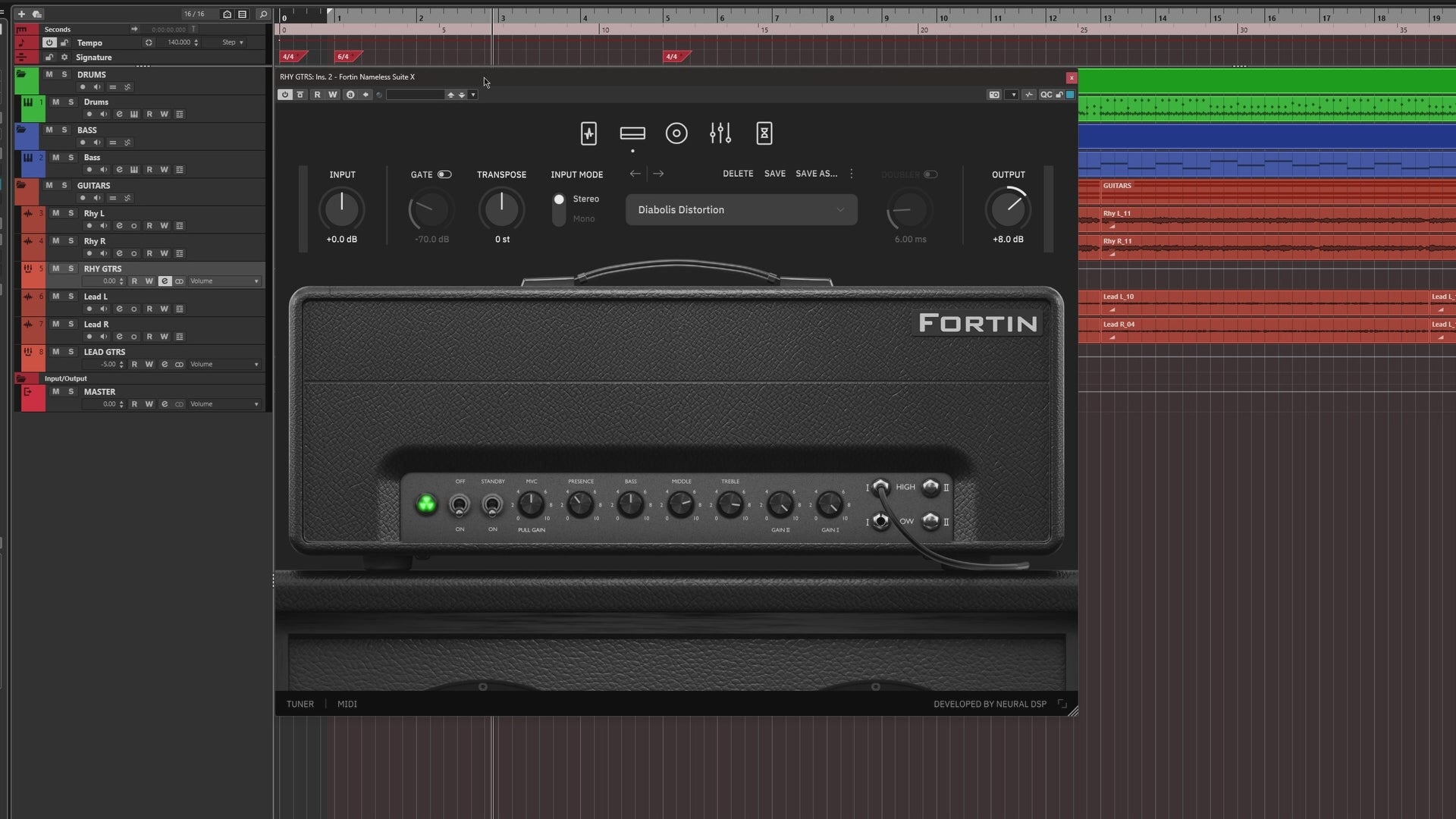Open the cabinet speaker section icon
The image size is (1456, 819).
676,133
